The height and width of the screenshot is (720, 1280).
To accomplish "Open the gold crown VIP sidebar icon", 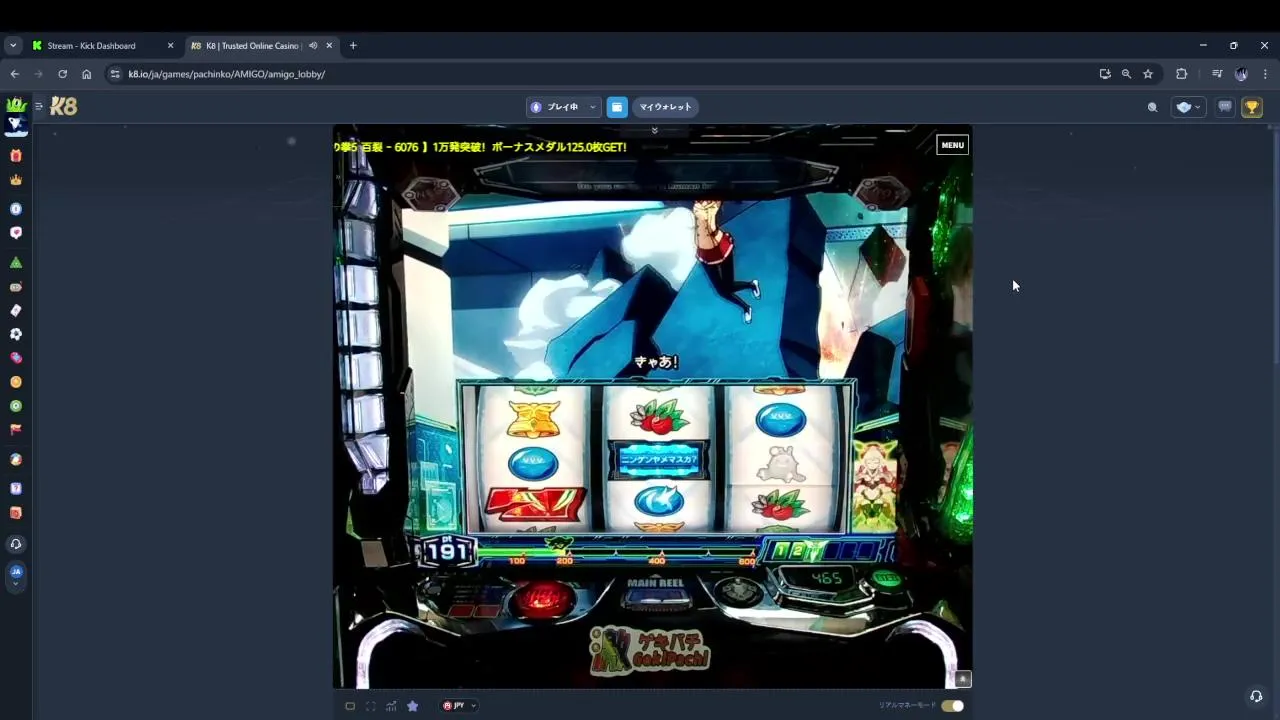I will click(16, 180).
